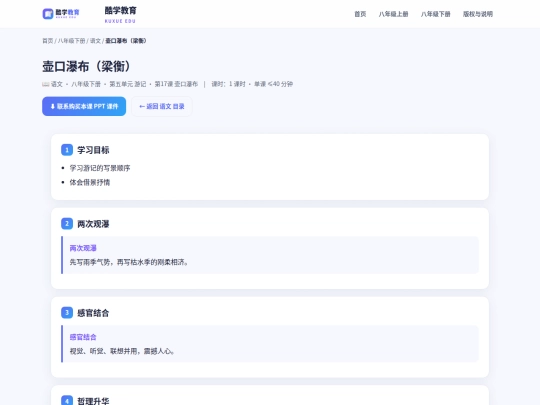540x405 pixels.
Task: Click the text 先写雨季气势，再写枯水季的刚柔相济。
Action: [x=129, y=262]
